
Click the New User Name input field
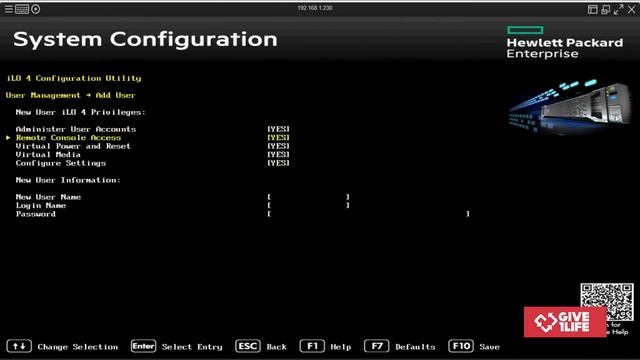pyautogui.click(x=309, y=197)
